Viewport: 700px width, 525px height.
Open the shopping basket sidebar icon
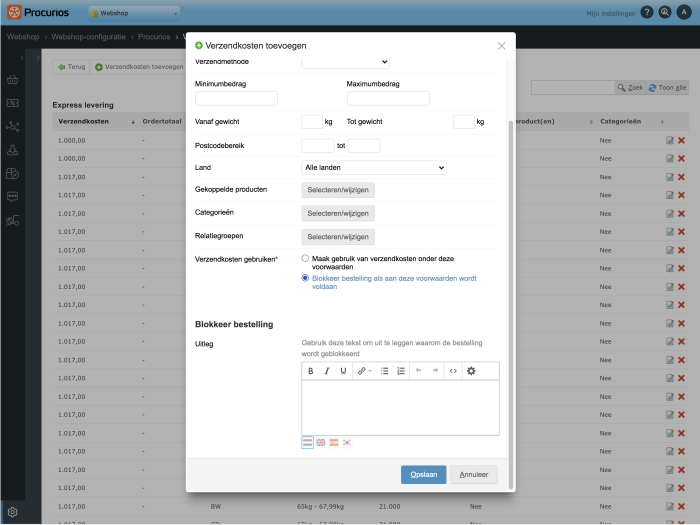[x=12, y=80]
